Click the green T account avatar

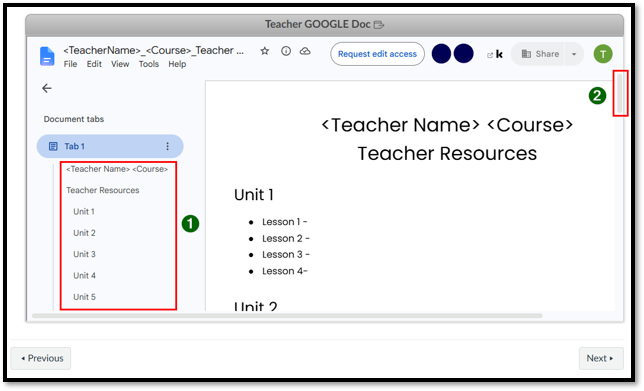pyautogui.click(x=603, y=54)
